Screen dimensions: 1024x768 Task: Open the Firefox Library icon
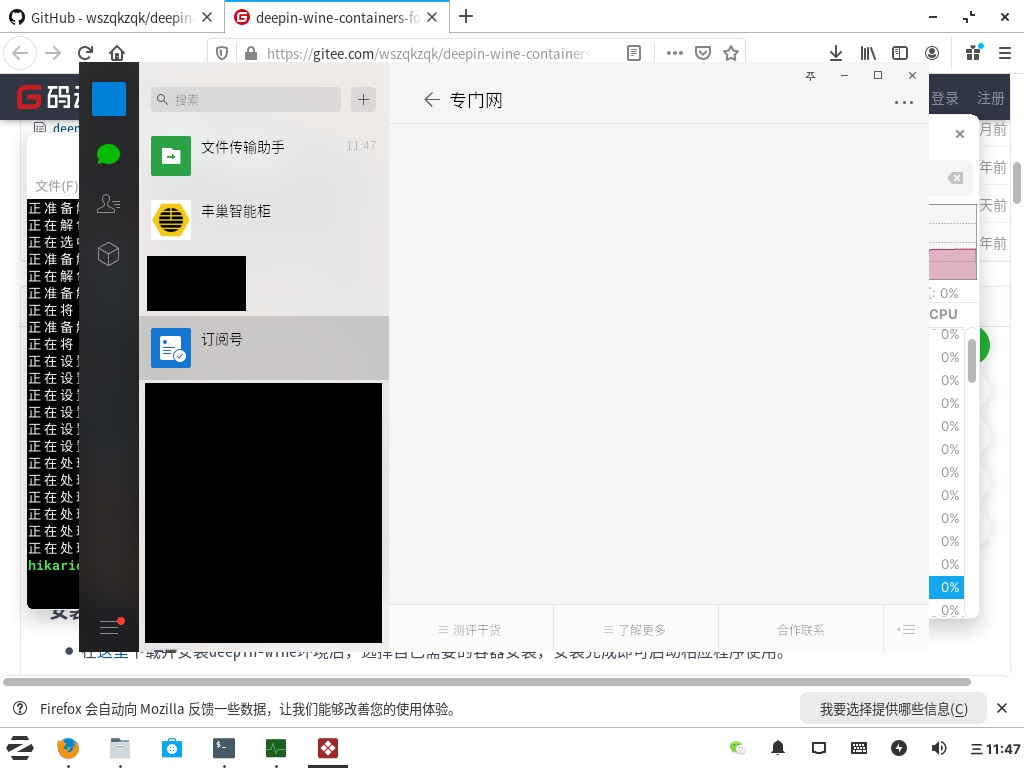pos(868,53)
